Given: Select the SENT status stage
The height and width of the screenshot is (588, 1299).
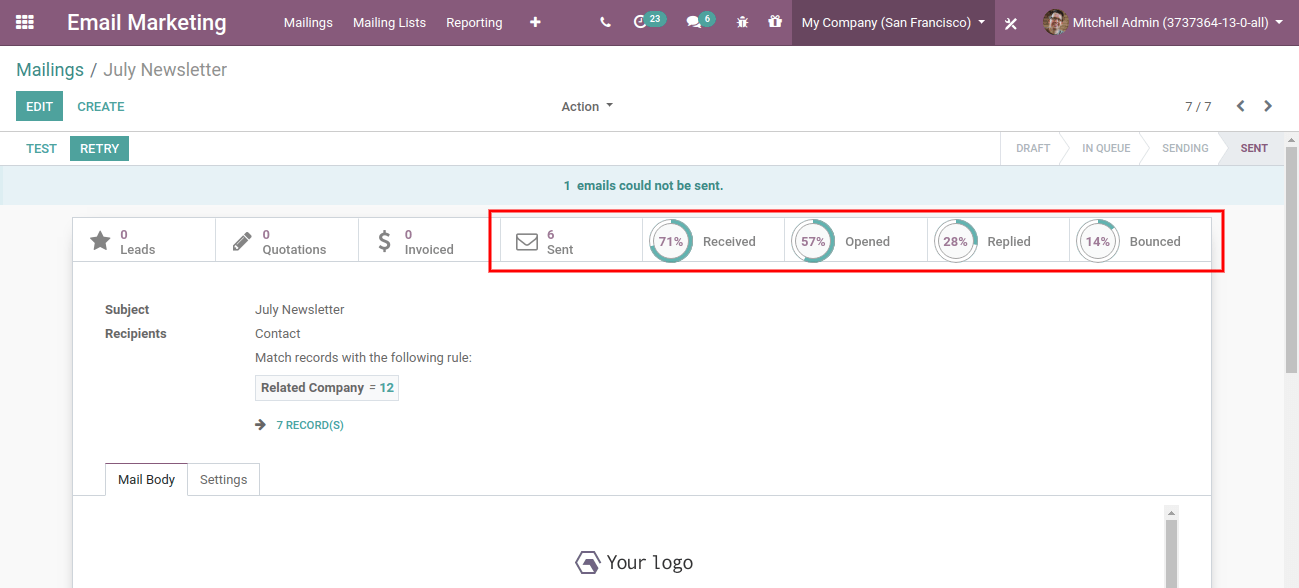Looking at the screenshot, I should pos(1254,148).
